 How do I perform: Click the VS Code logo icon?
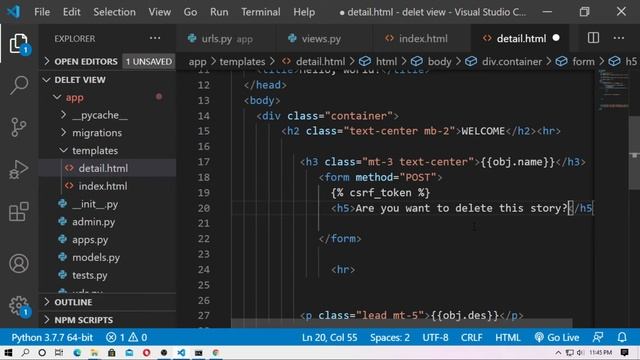tap(13, 11)
